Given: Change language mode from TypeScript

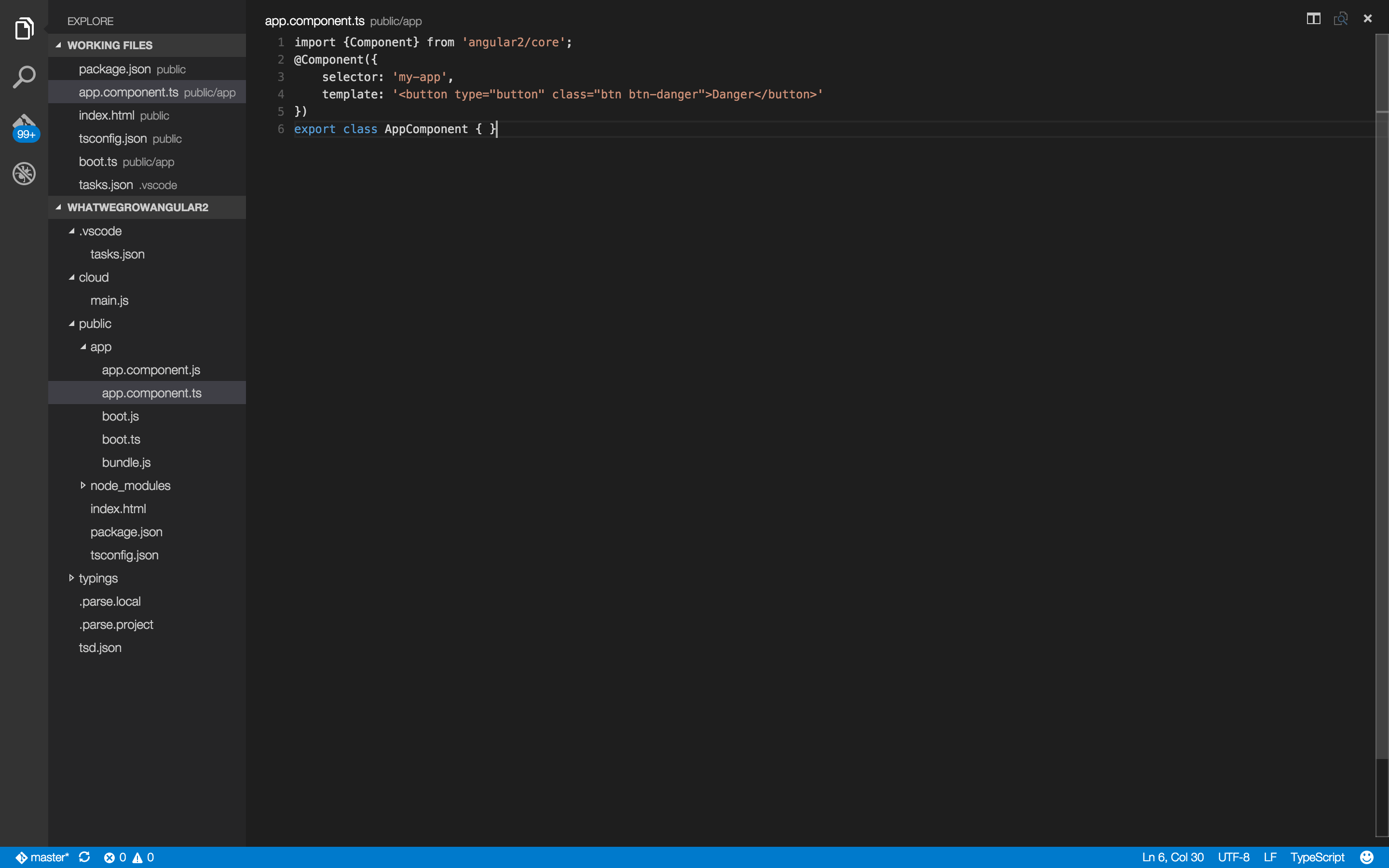Looking at the screenshot, I should [1317, 857].
